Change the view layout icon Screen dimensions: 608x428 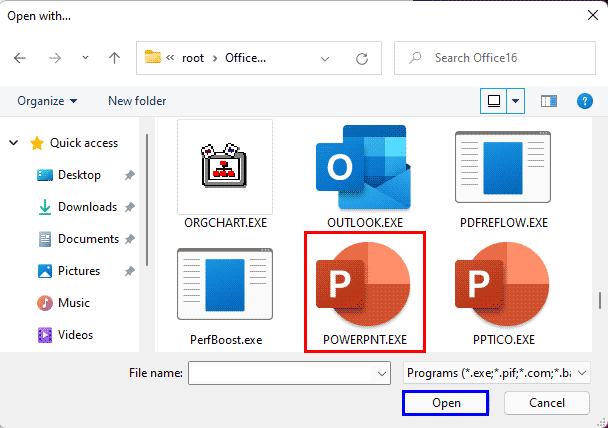[494, 101]
